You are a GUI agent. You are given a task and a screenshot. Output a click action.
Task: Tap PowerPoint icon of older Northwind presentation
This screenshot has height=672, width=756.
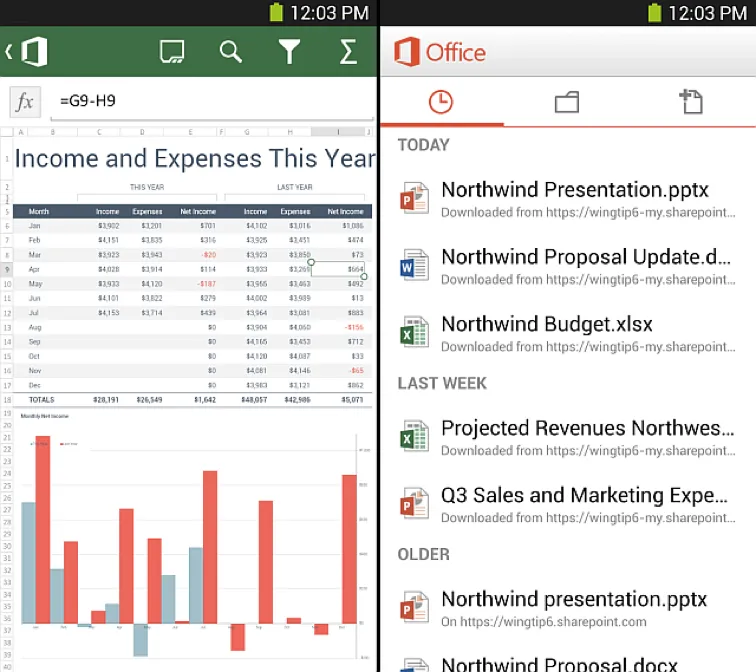414,608
